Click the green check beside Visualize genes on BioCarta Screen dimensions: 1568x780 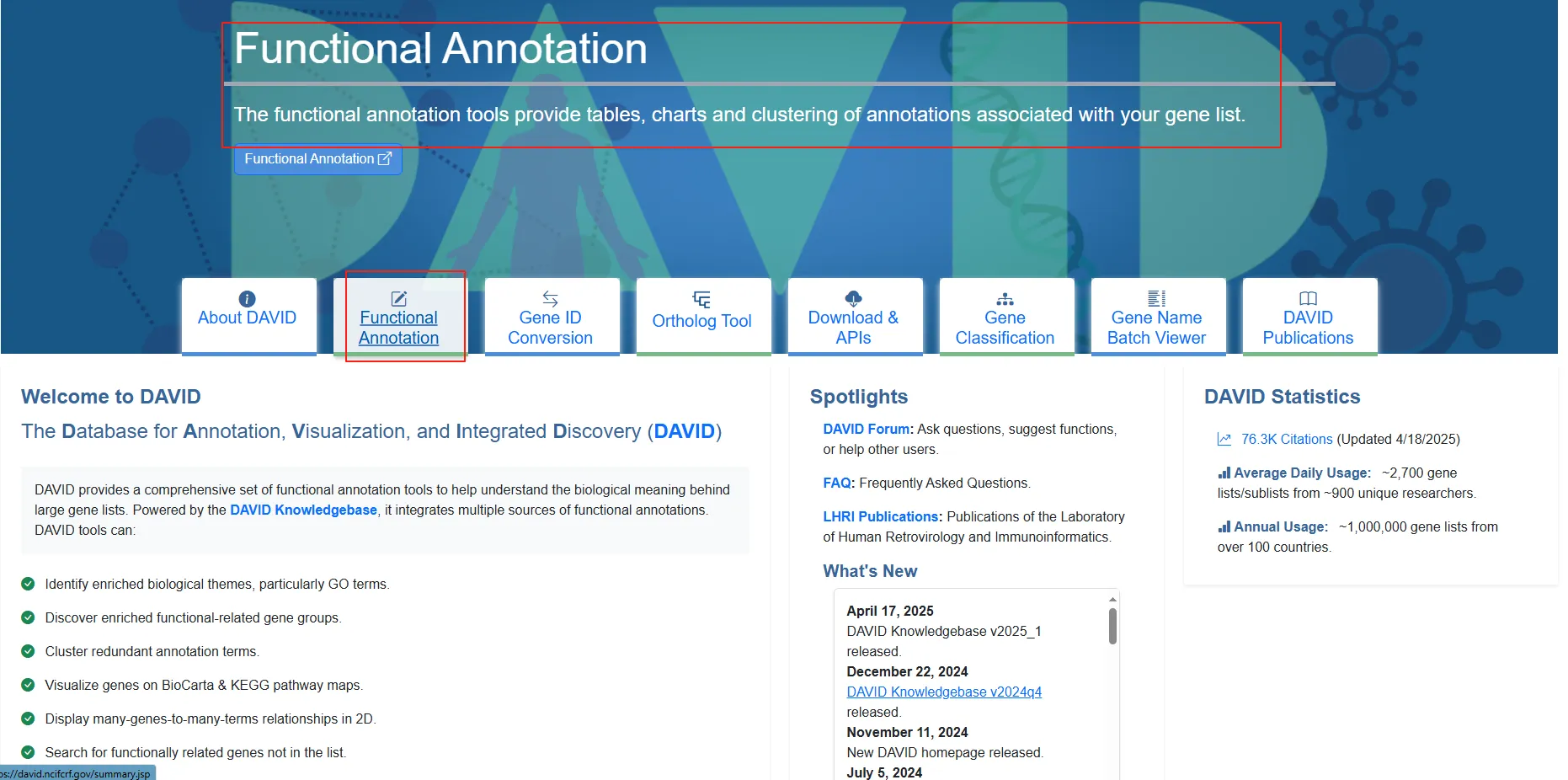(28, 685)
